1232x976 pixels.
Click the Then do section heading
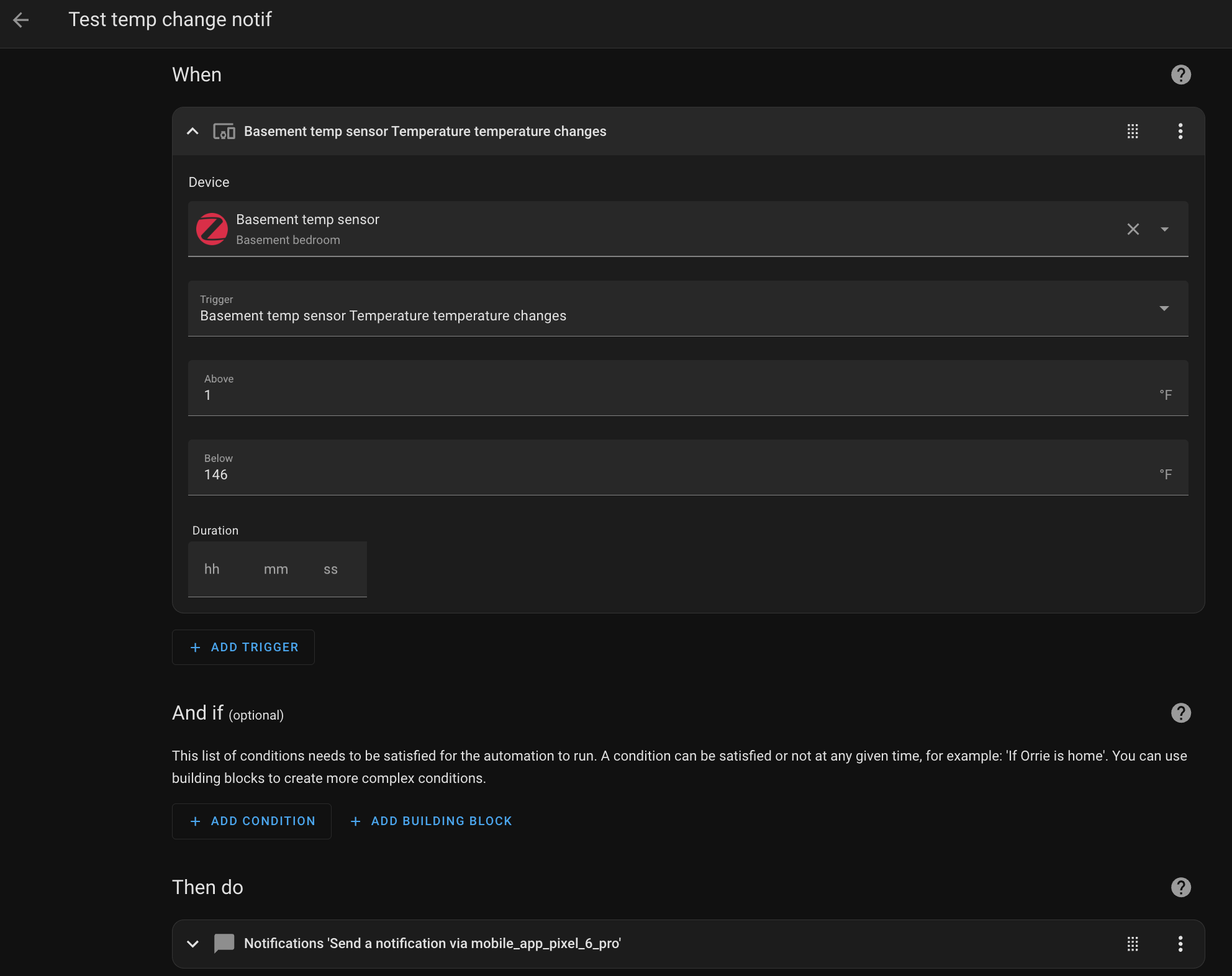(x=207, y=887)
